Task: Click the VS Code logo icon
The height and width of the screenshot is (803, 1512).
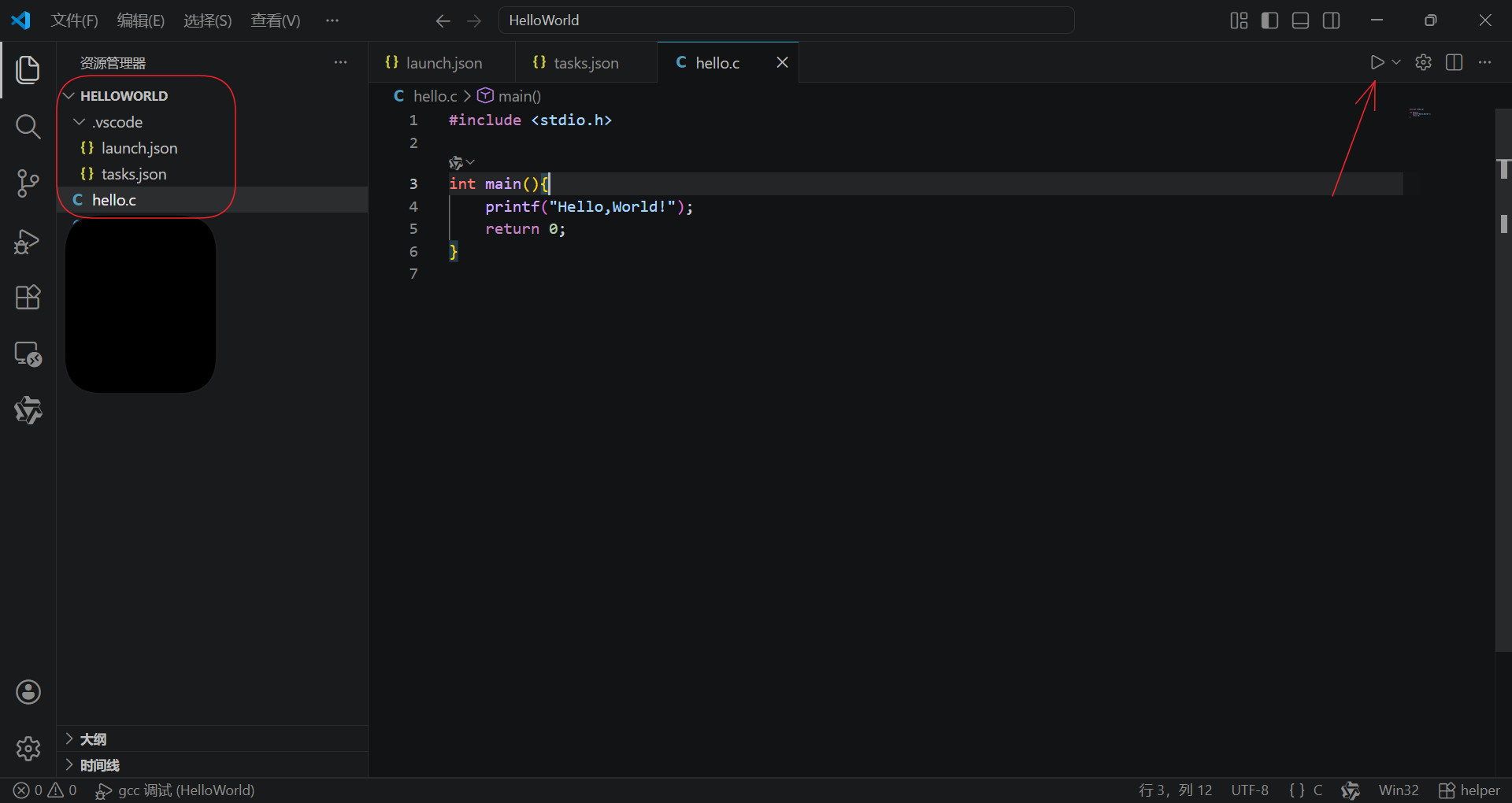Action: click(x=20, y=20)
